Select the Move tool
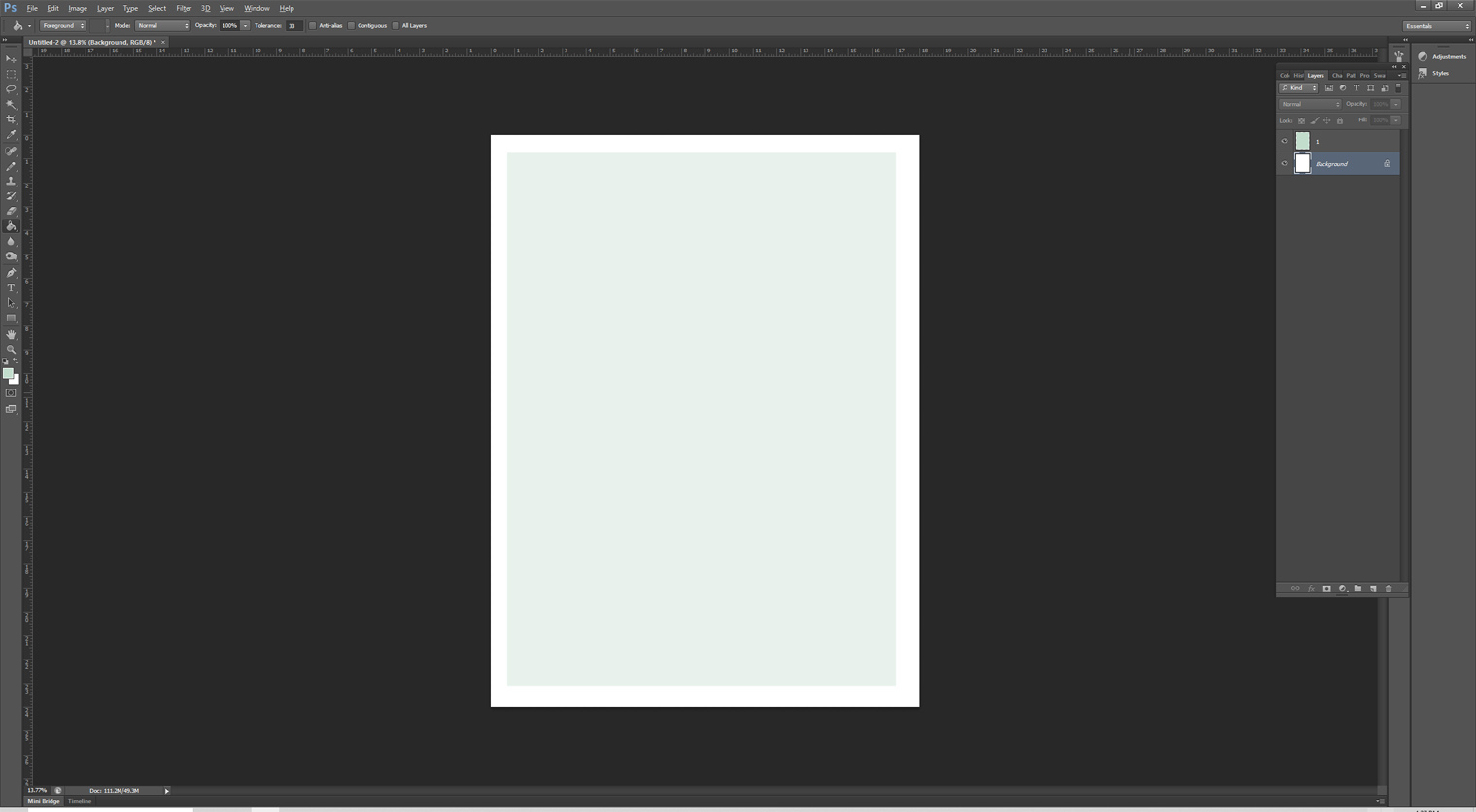The height and width of the screenshot is (812, 1476). pyautogui.click(x=11, y=59)
